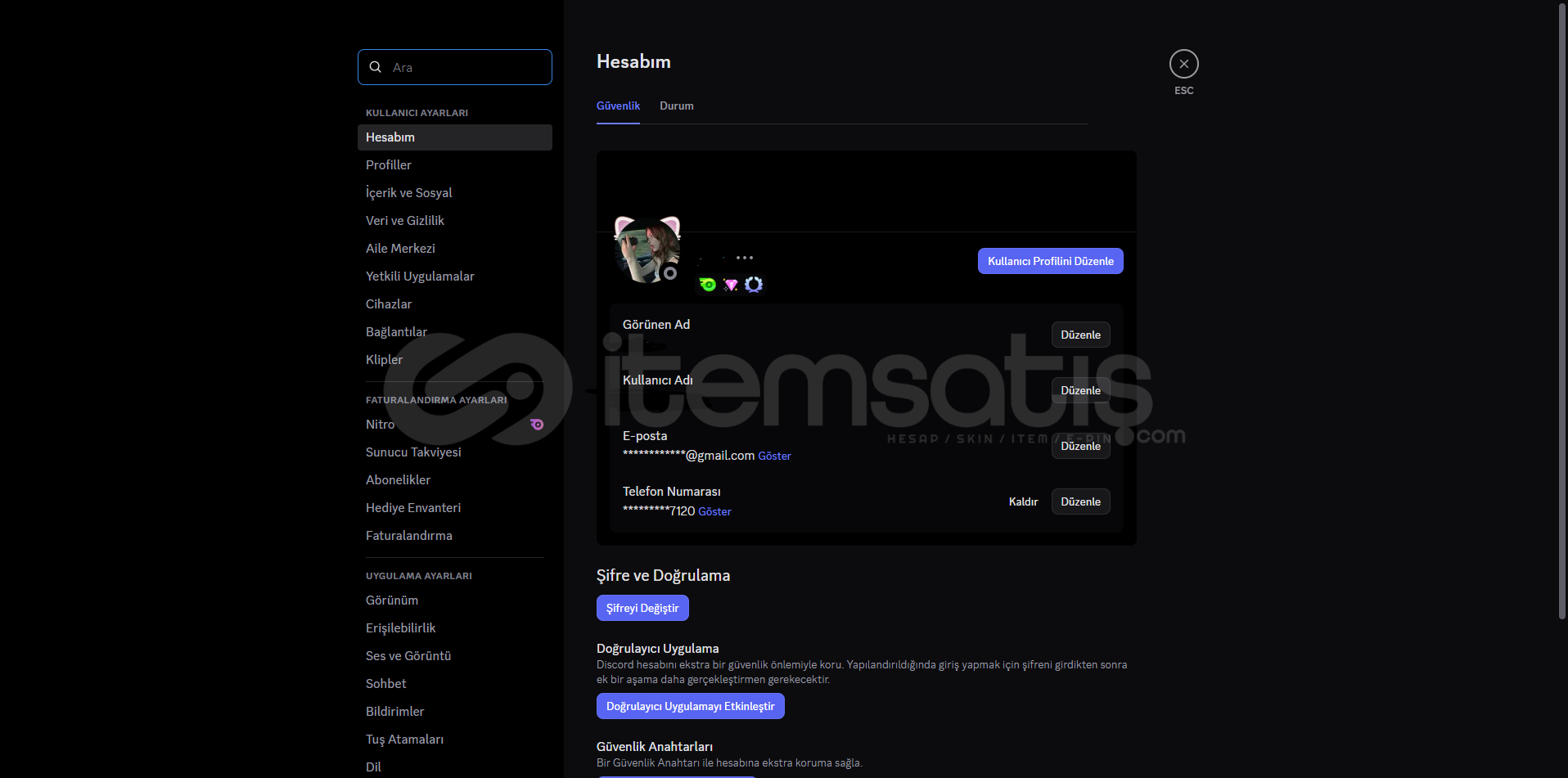Show the phone number via Göster
The width and height of the screenshot is (1568, 778).
(714, 512)
